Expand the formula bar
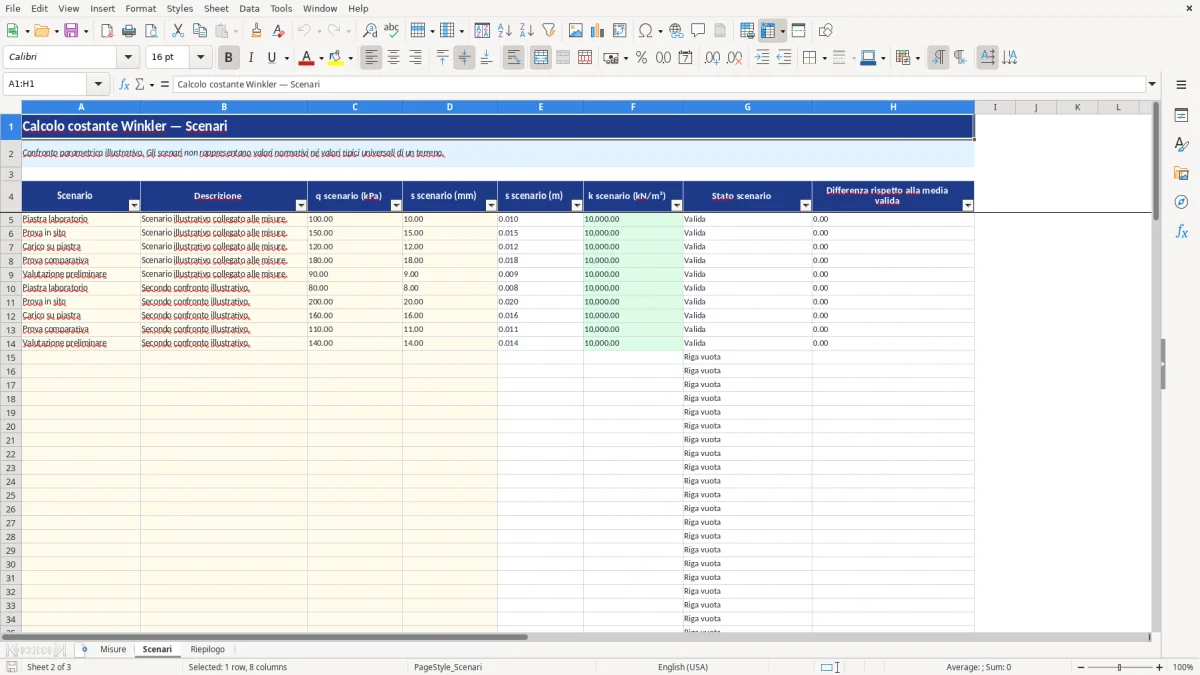 pos(1153,85)
